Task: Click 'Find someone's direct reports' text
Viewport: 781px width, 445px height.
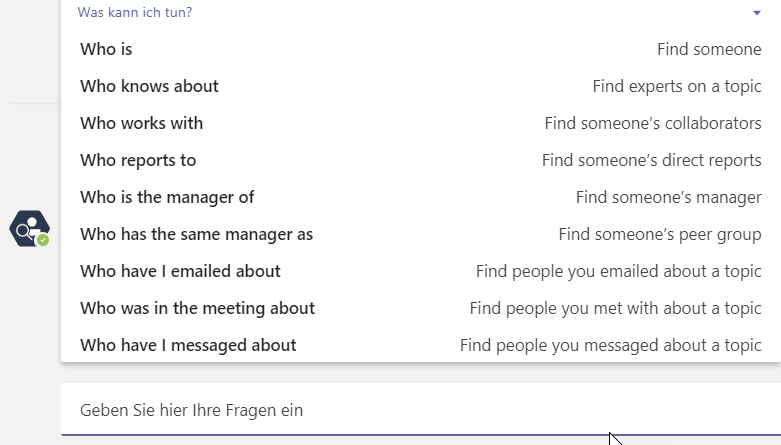Action: click(651, 160)
